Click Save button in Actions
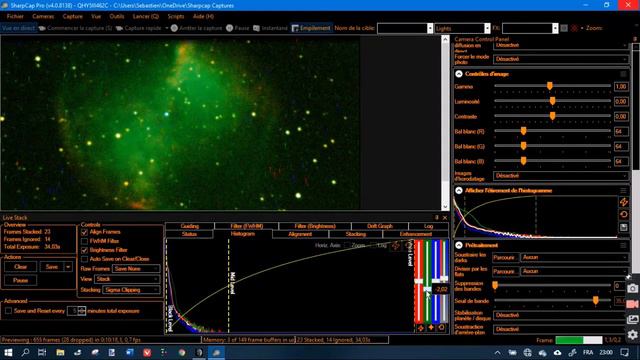The image size is (640, 360). (x=52, y=267)
